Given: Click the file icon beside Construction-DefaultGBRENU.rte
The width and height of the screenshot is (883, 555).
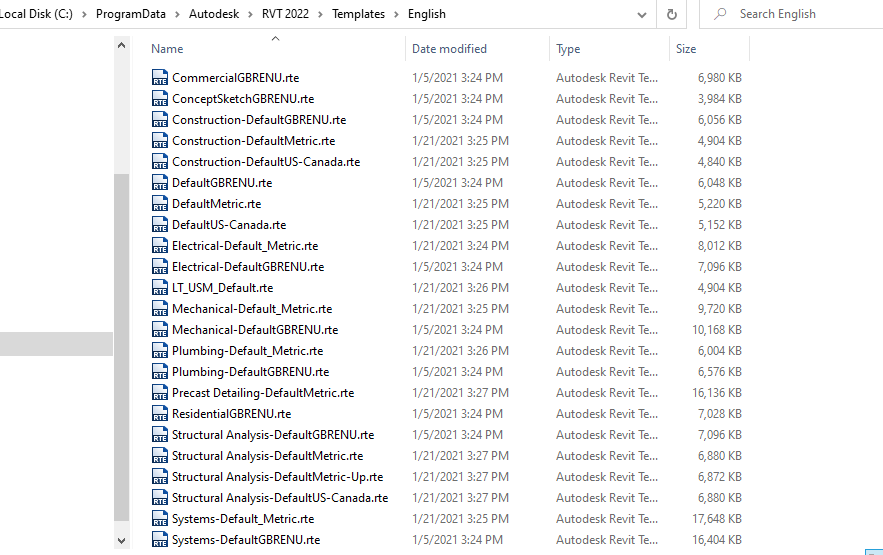Looking at the screenshot, I should point(160,120).
